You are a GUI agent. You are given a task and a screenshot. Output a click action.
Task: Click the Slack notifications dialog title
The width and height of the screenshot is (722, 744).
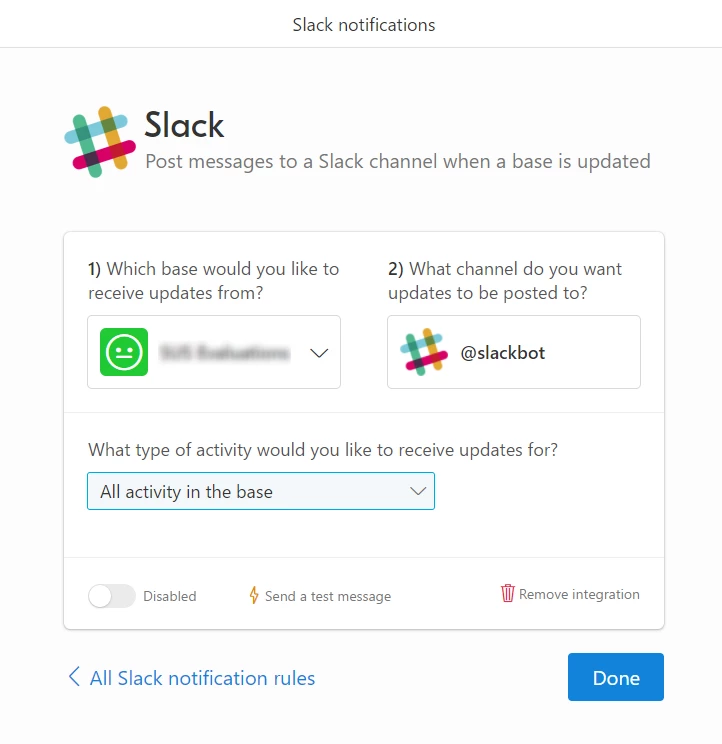(x=364, y=25)
